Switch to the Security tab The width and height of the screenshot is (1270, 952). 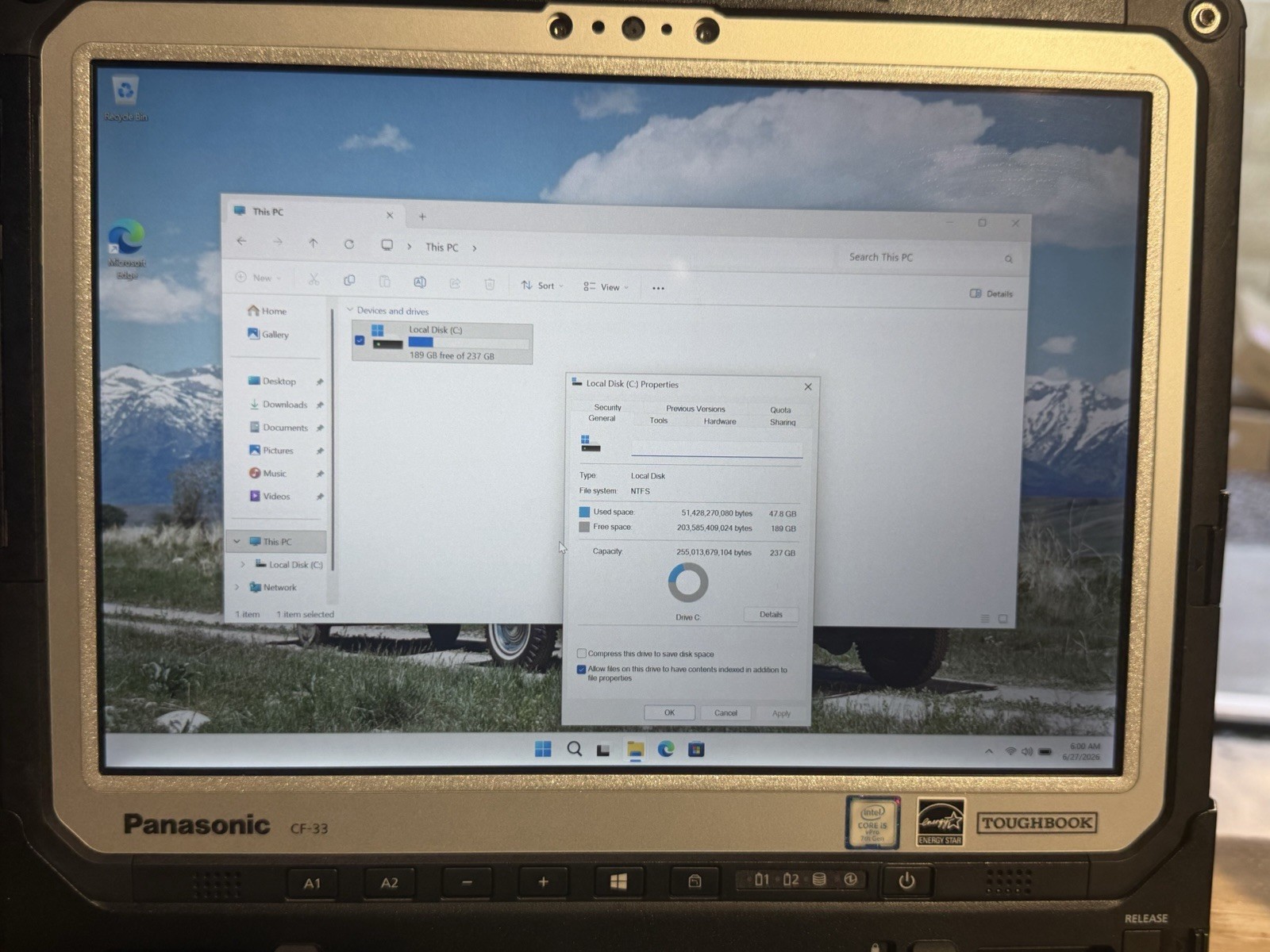coord(608,407)
